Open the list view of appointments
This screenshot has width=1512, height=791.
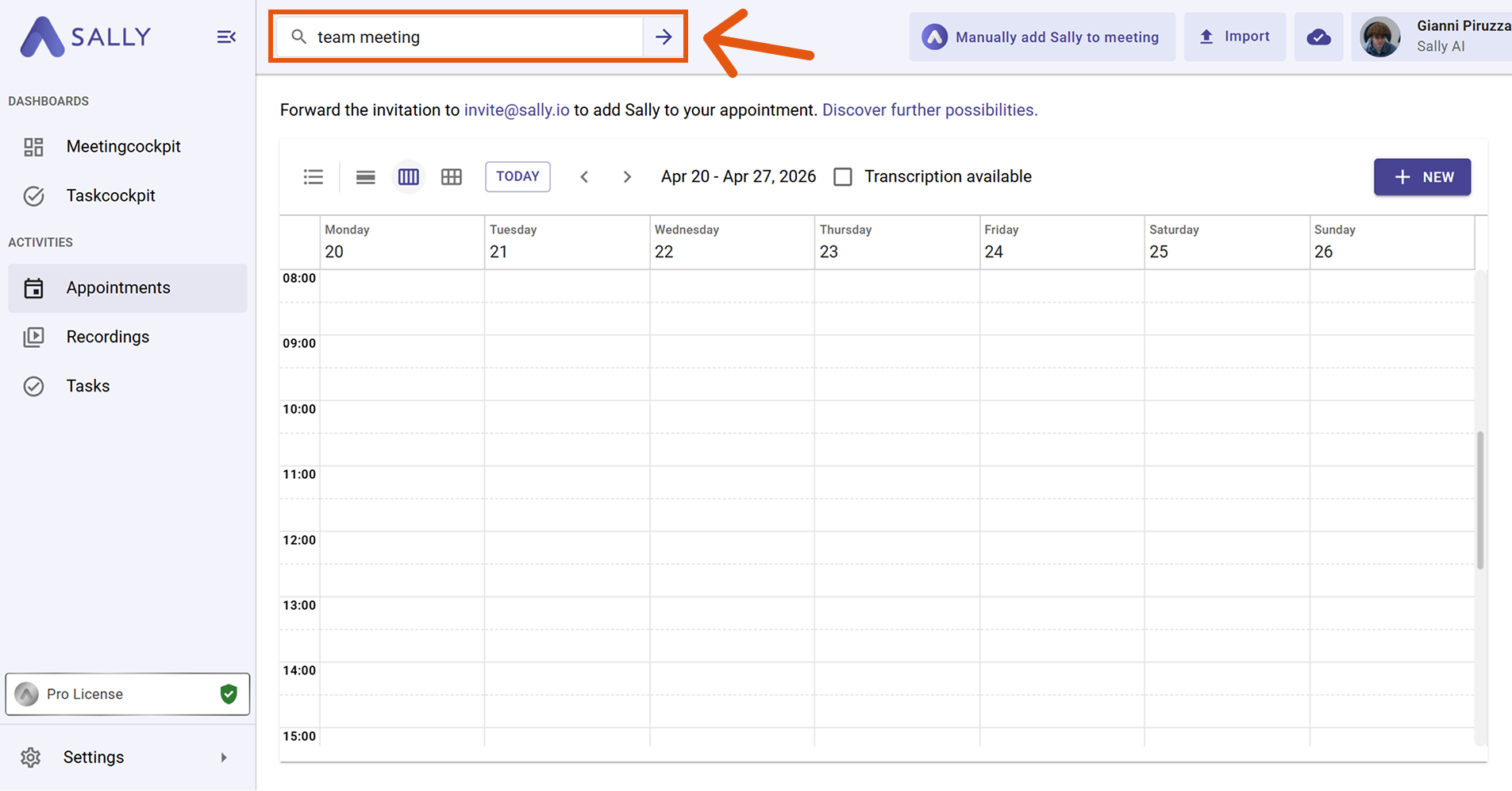314,176
